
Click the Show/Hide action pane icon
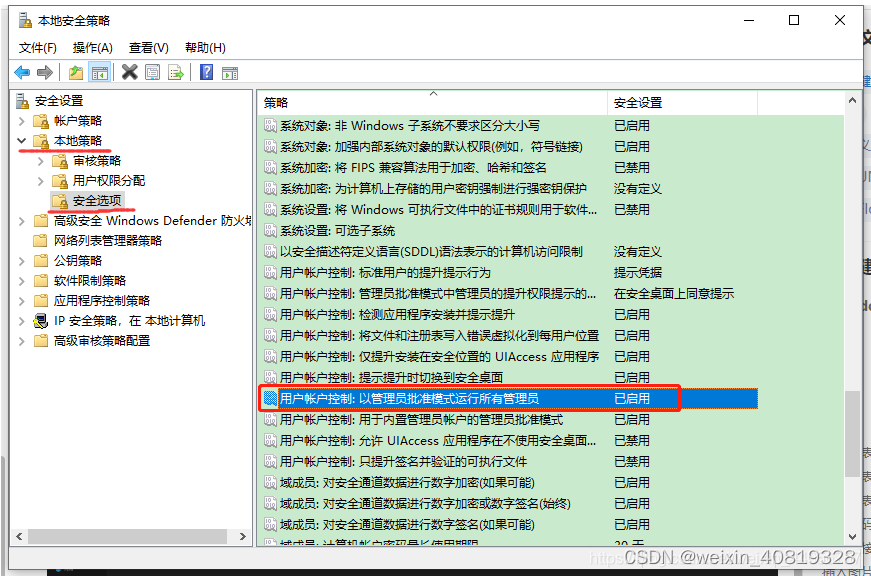point(229,73)
